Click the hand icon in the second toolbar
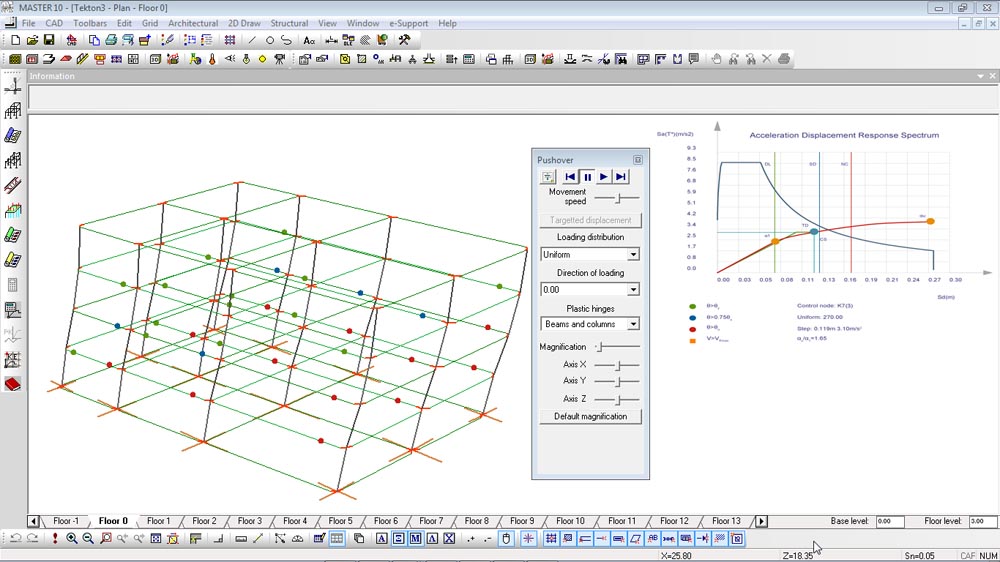1000x562 pixels. [716, 59]
